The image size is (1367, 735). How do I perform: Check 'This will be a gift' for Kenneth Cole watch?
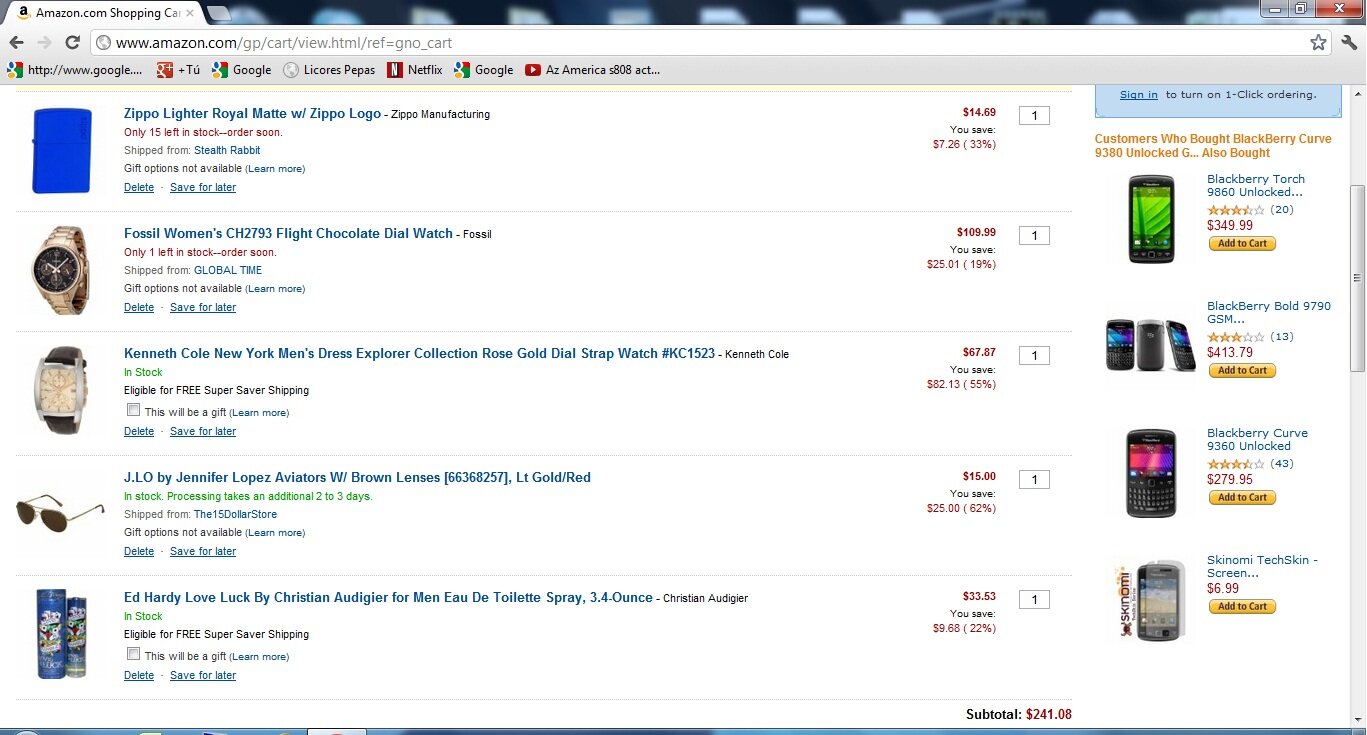[133, 410]
